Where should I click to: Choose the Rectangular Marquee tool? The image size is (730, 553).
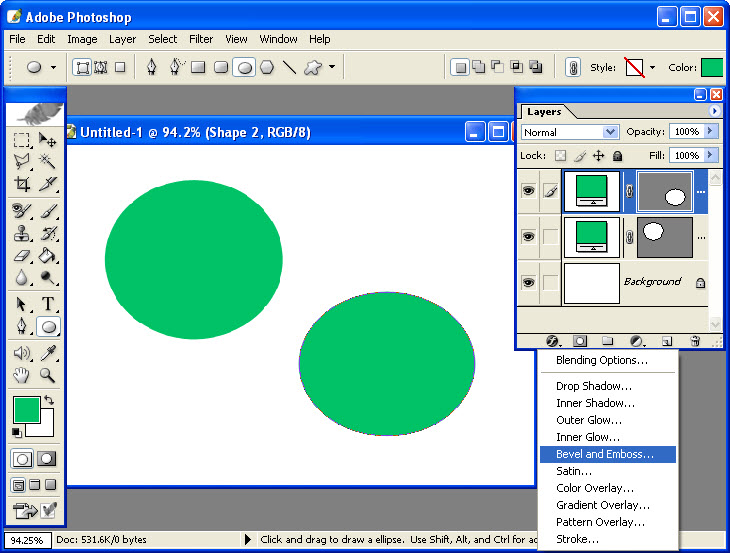[x=22, y=140]
